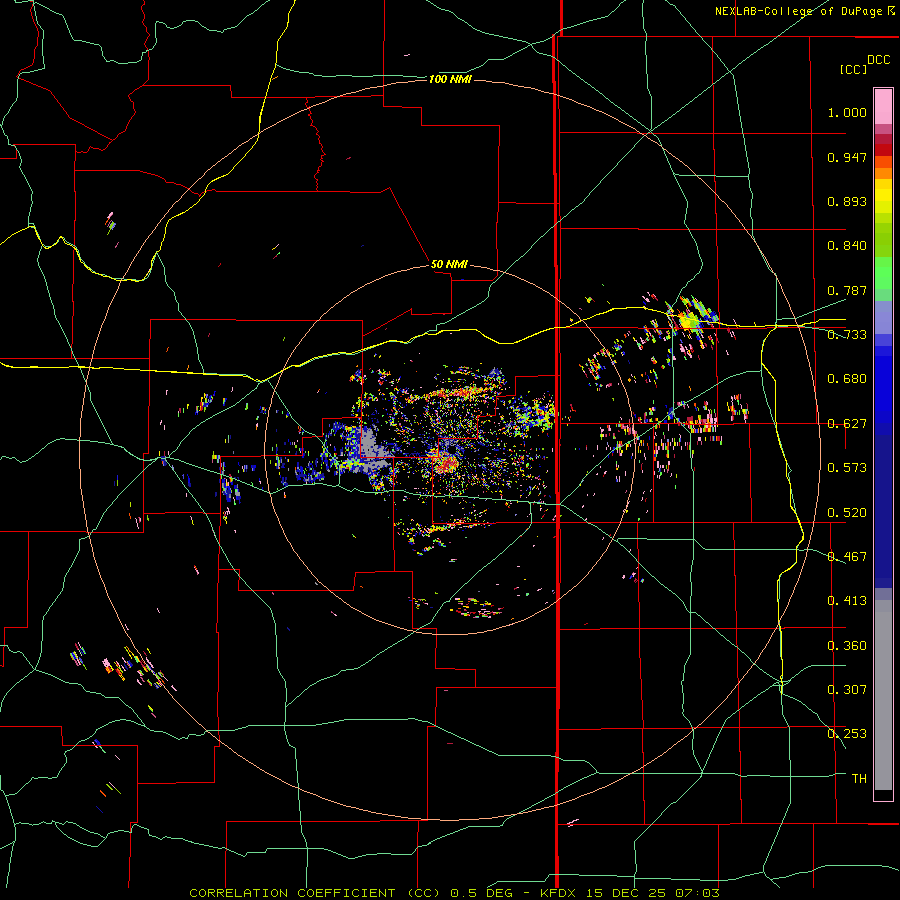This screenshot has height=900, width=900.
Task: Pick the red segment of the color bar
Action: click(x=883, y=150)
